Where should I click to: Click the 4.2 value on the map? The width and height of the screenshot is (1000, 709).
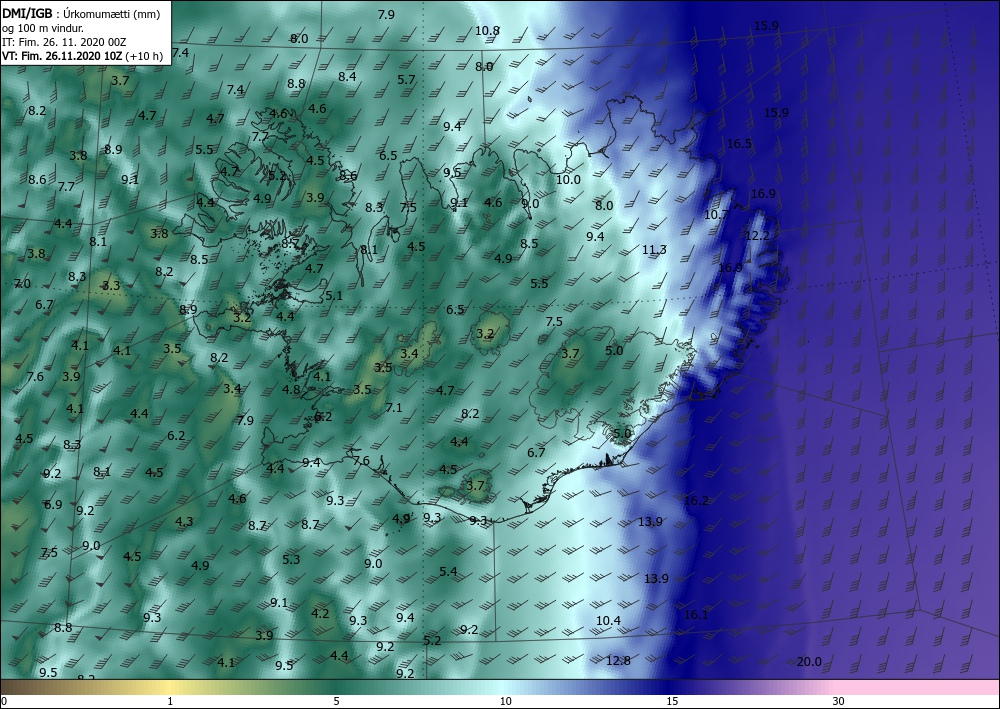(320, 613)
